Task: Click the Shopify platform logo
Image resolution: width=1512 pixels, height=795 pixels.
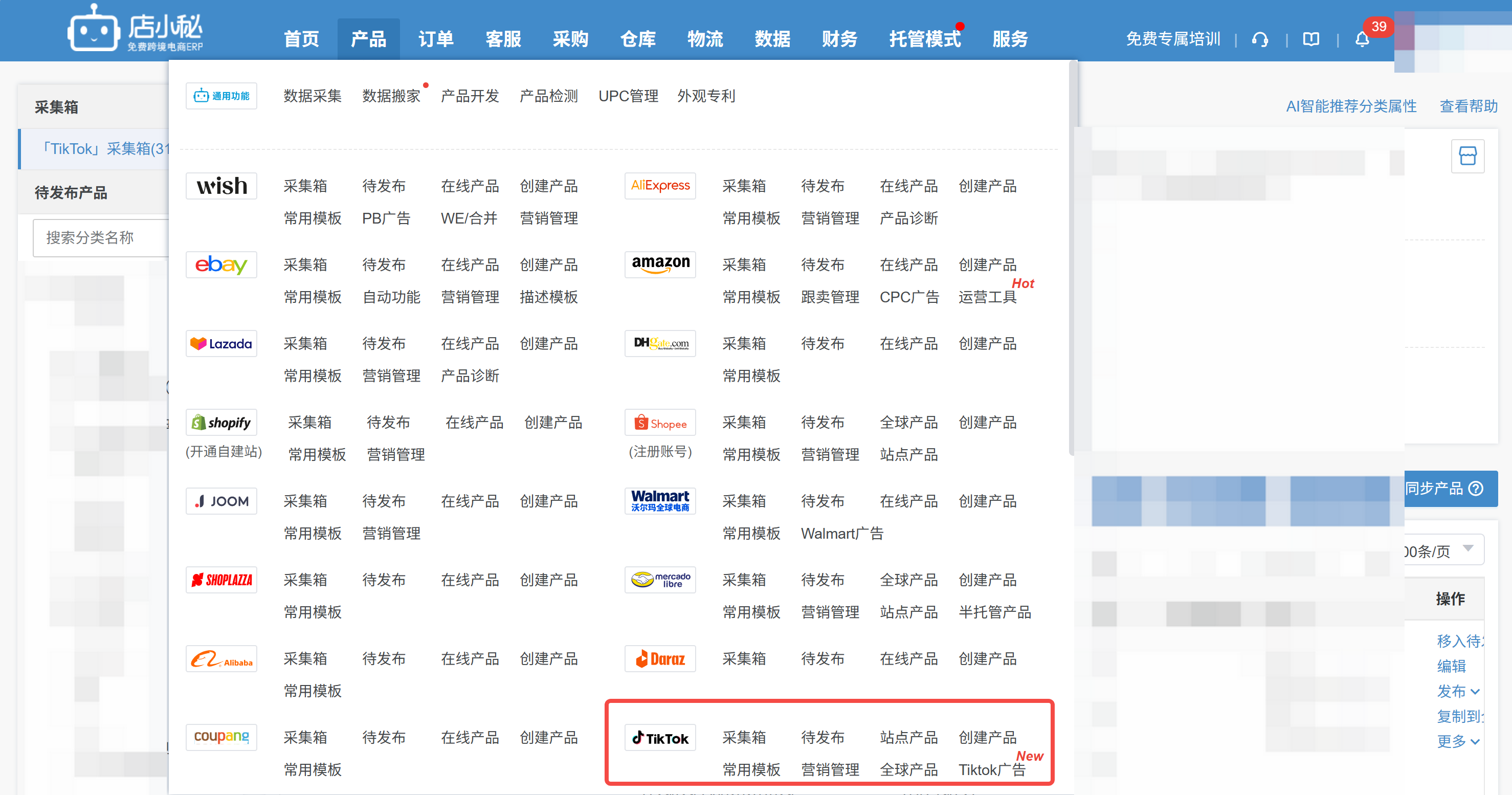Action: (221, 422)
